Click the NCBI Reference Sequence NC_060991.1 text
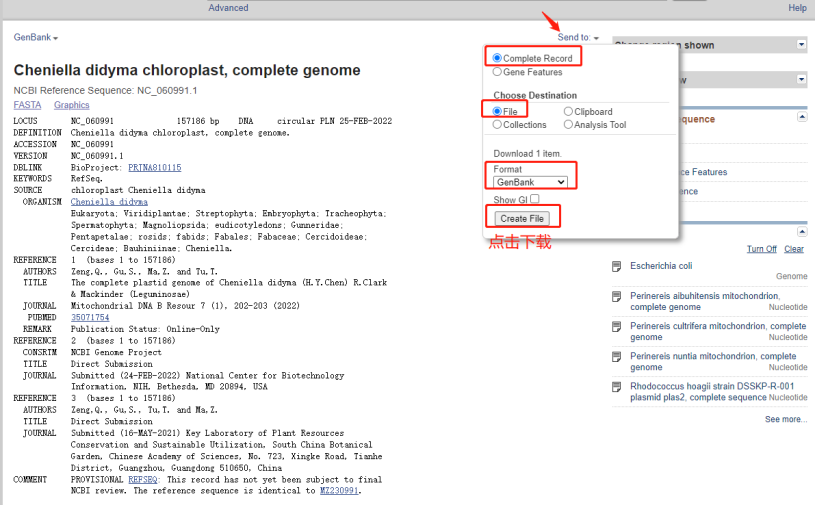 tap(105, 91)
